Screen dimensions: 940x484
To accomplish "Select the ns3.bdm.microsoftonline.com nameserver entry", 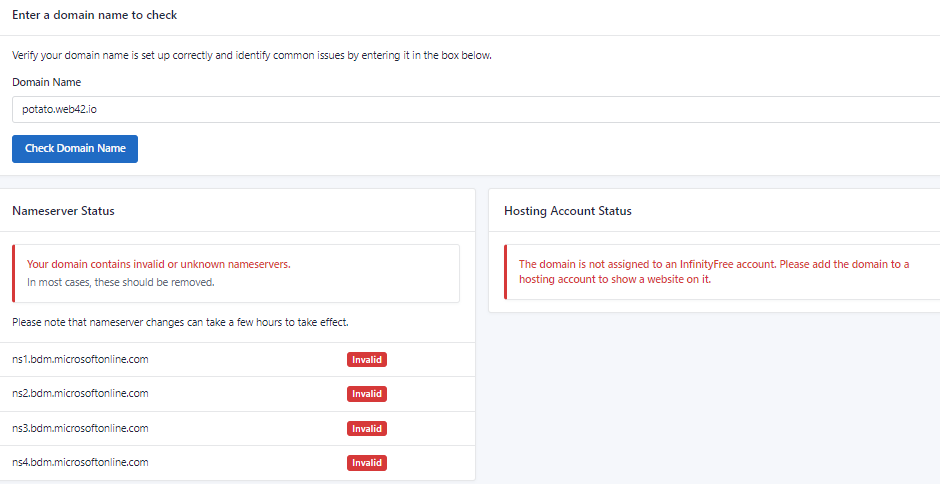I will [80, 428].
